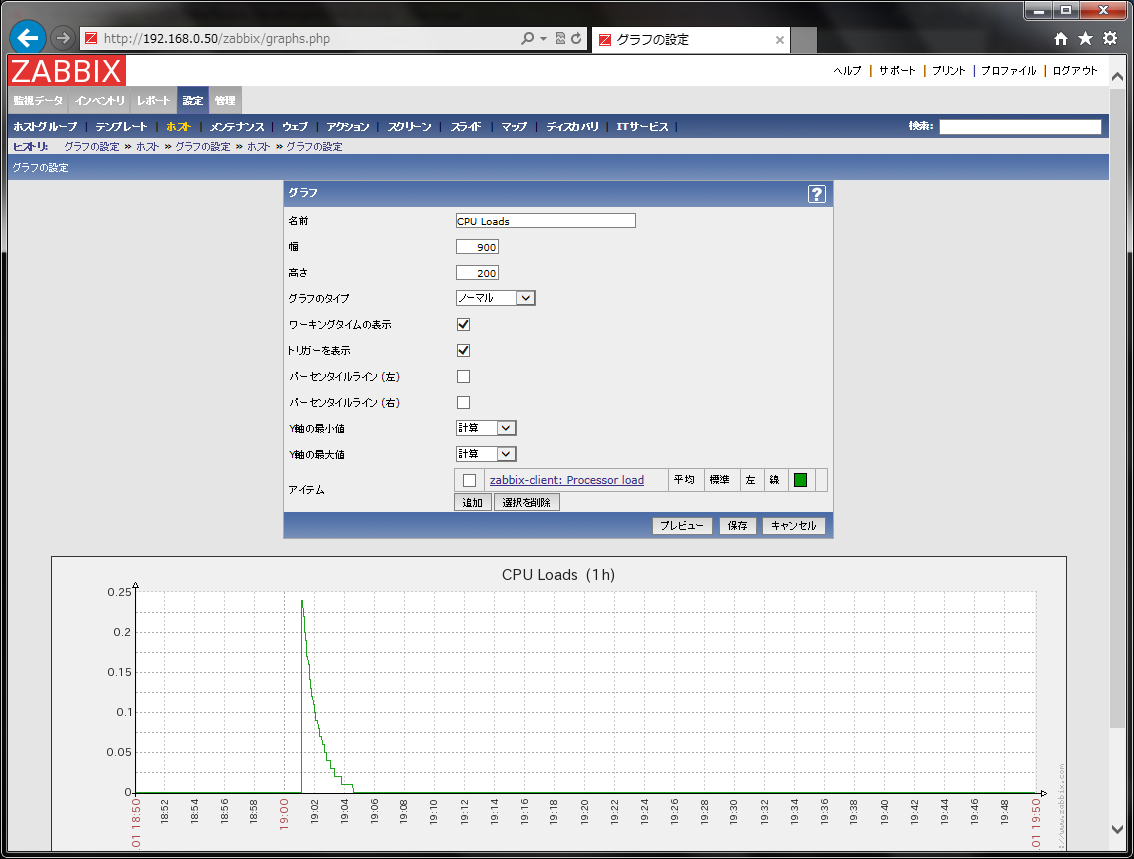Go to スクリーン submenu
Image resolution: width=1134 pixels, height=859 pixels.
click(409, 127)
